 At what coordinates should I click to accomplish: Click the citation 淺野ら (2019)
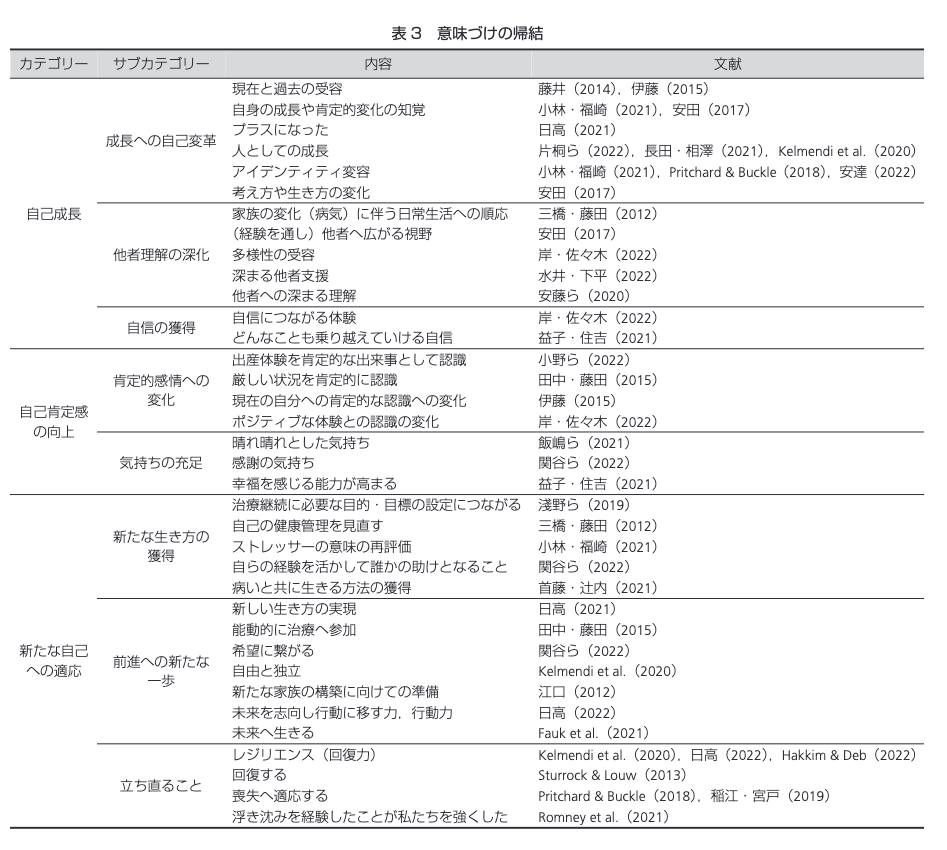click(x=583, y=505)
